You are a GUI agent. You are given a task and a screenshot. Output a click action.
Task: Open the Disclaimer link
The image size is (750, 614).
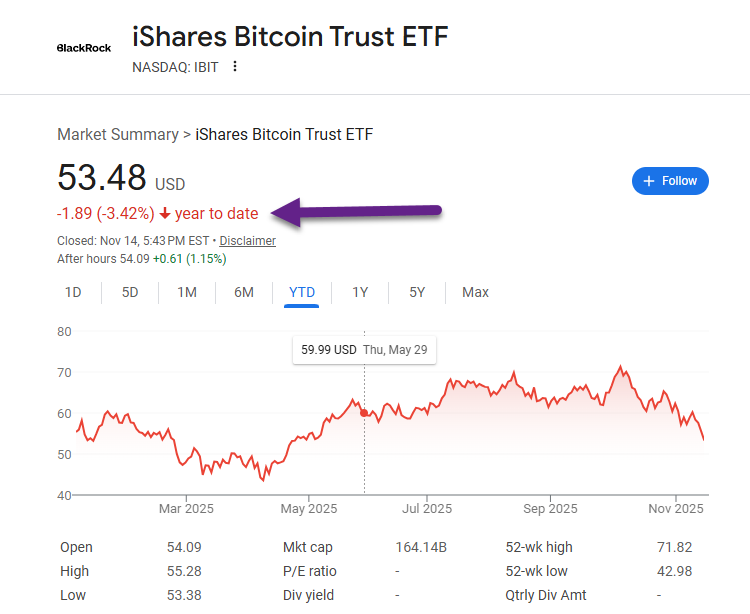click(247, 241)
